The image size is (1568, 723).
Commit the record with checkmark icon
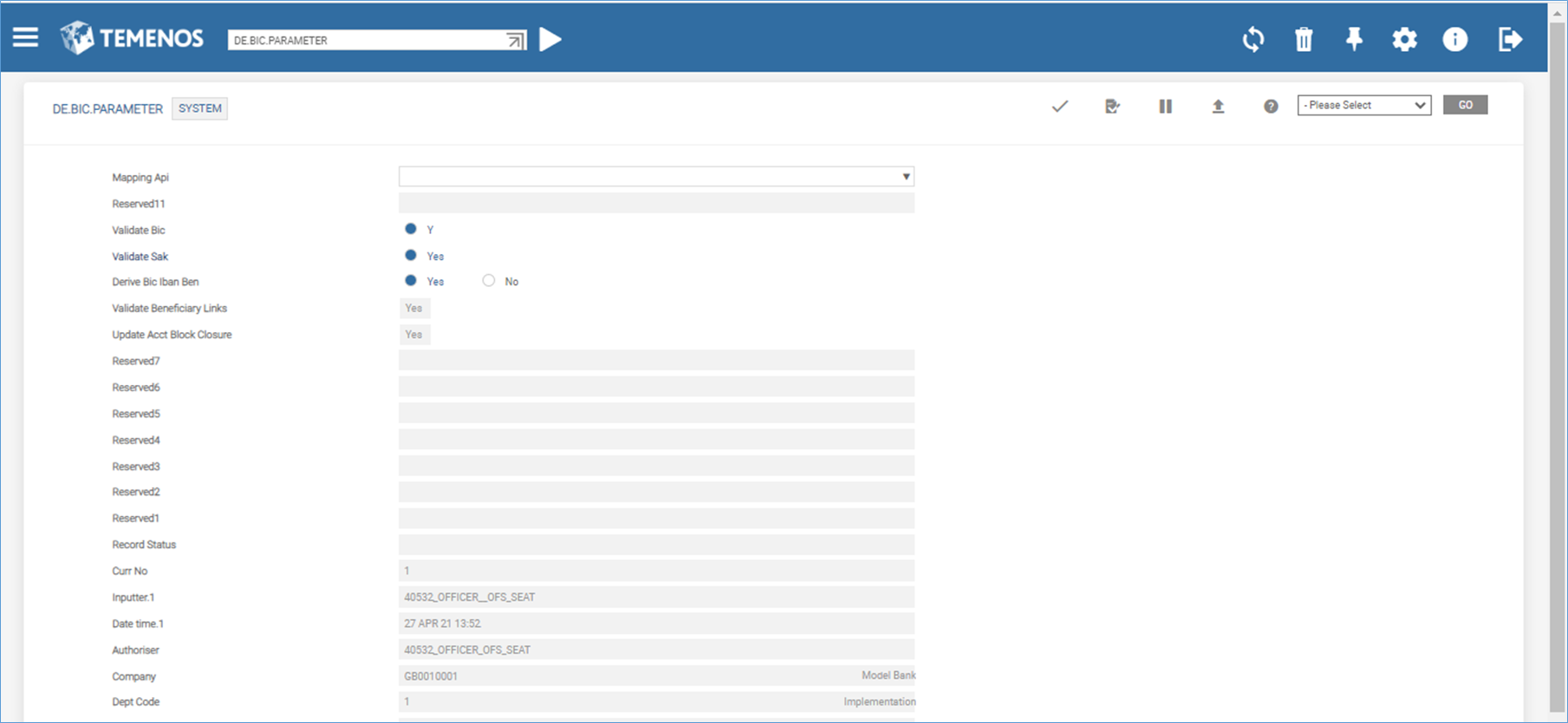pyautogui.click(x=1059, y=107)
